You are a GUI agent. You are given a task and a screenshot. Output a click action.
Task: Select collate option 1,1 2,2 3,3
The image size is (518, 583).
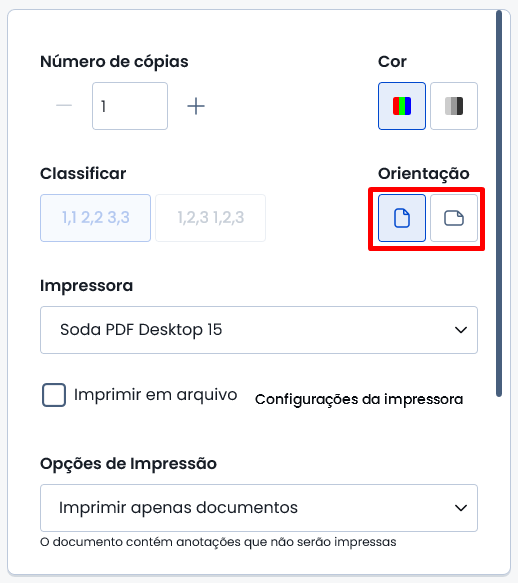click(96, 218)
